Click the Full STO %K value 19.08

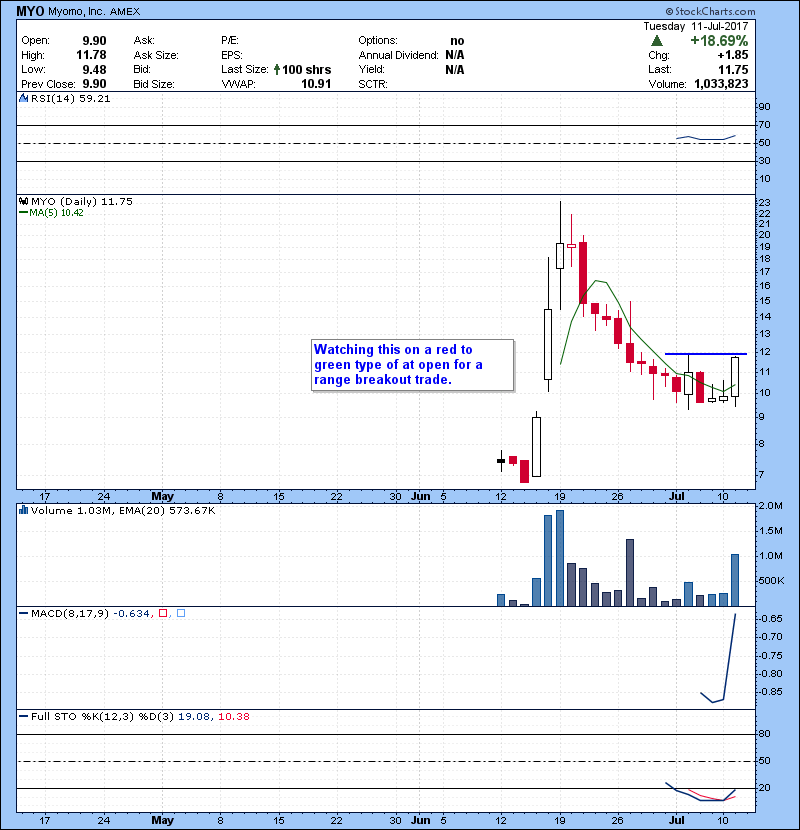click(x=193, y=716)
